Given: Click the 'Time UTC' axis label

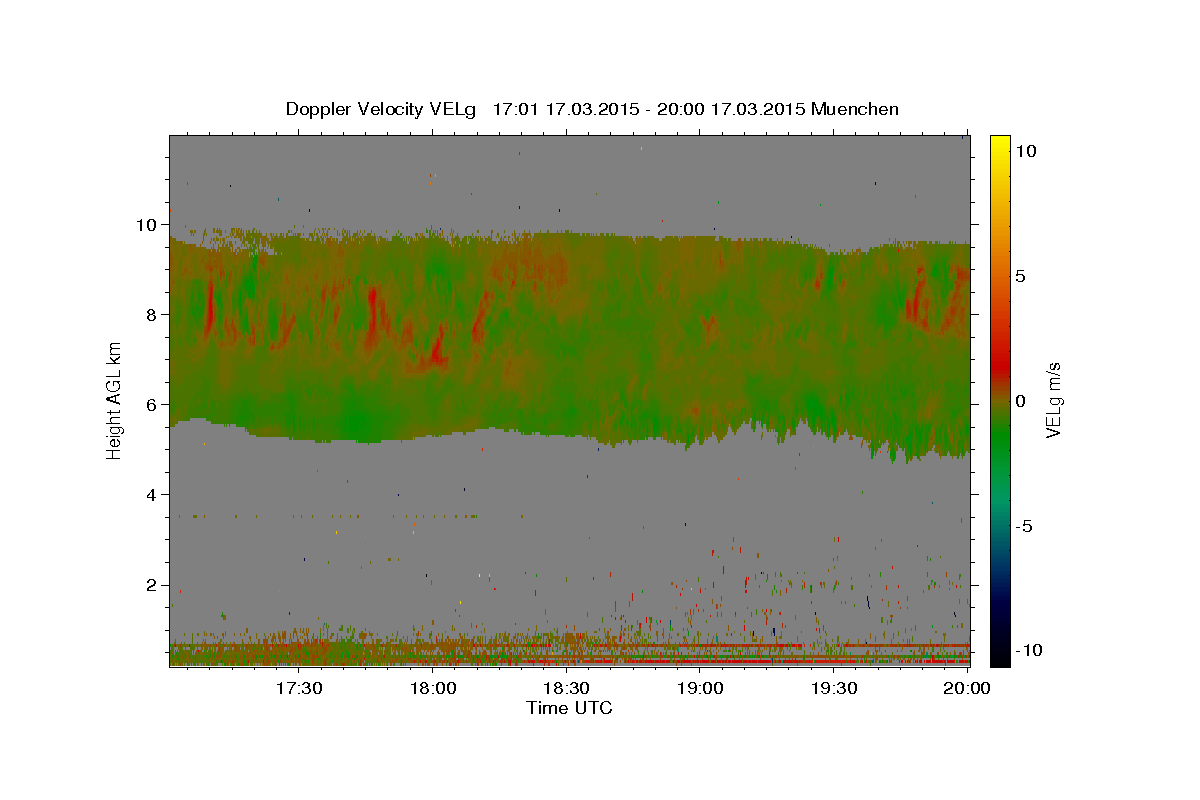Looking at the screenshot, I should click(569, 708).
